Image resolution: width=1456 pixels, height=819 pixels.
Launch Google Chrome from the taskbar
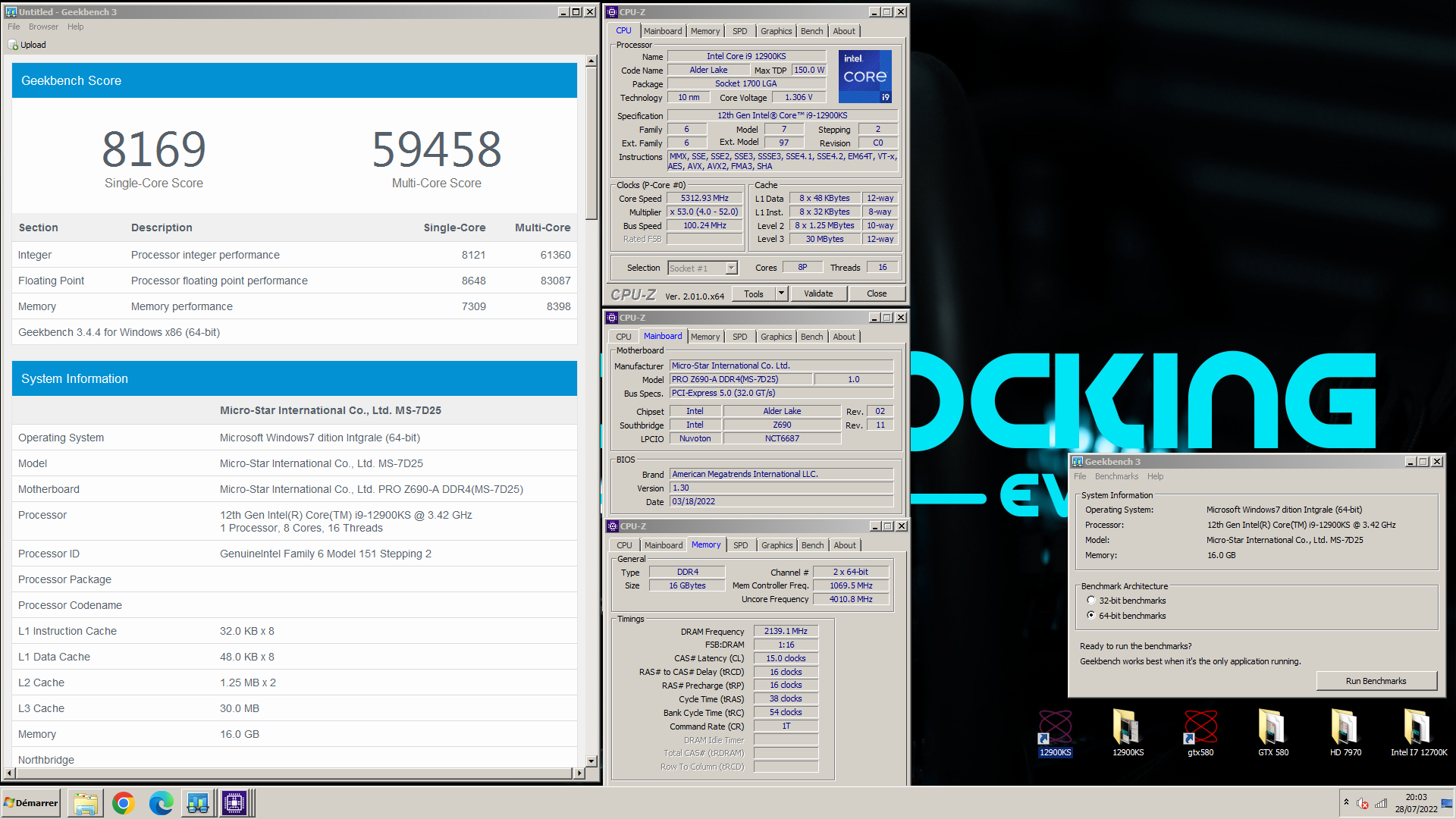pyautogui.click(x=123, y=803)
